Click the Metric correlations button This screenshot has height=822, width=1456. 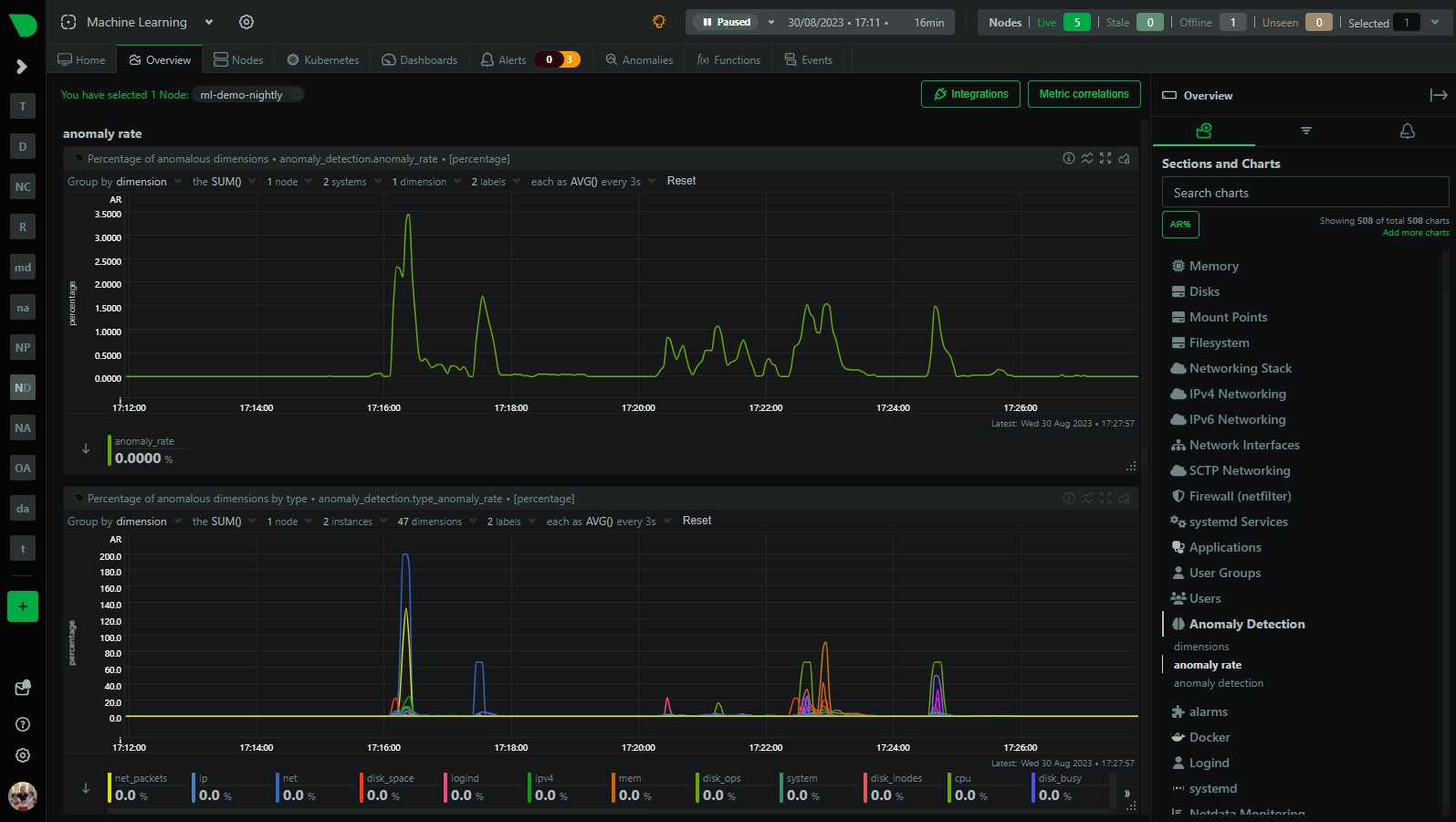point(1084,94)
